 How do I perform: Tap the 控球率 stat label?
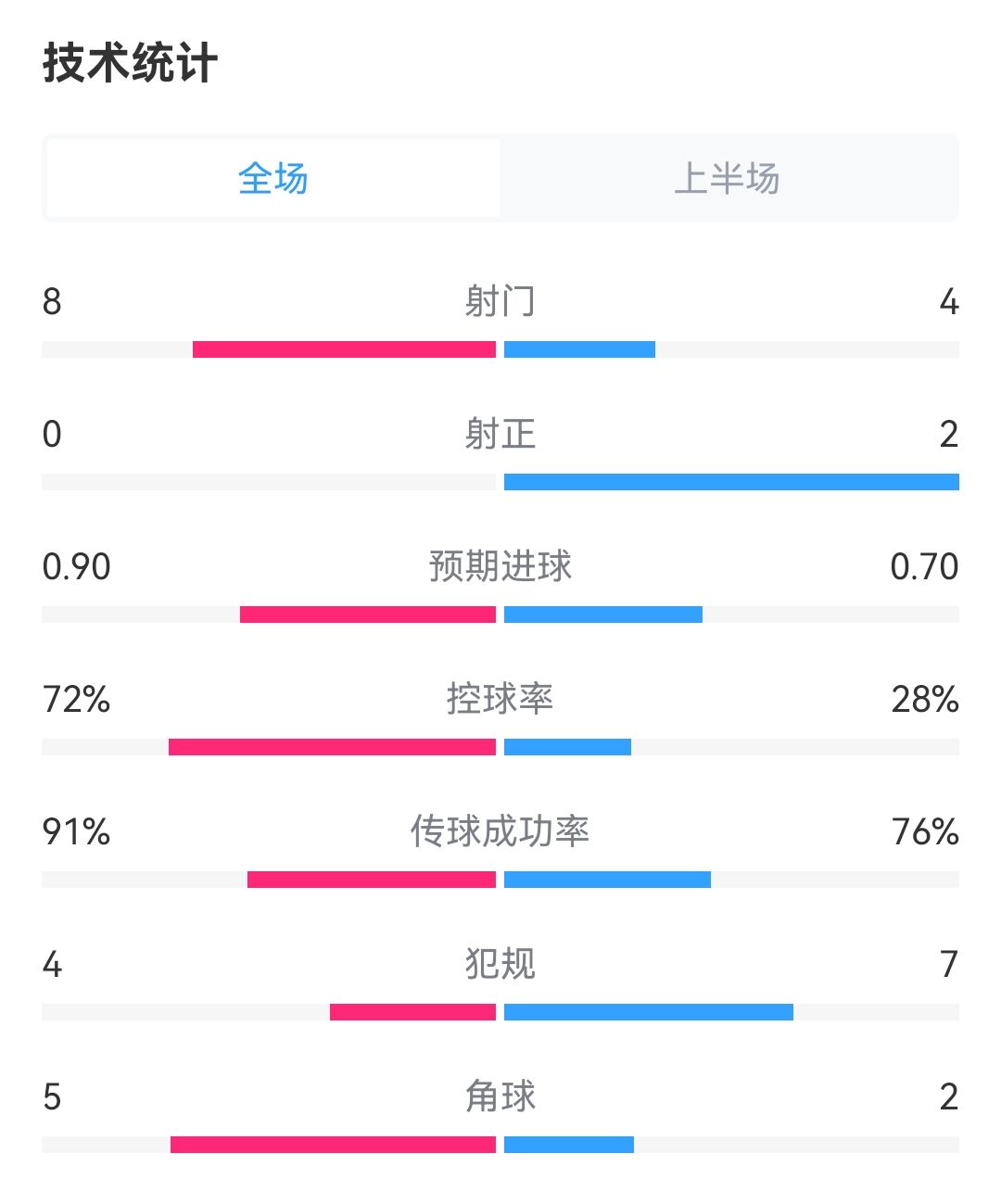[x=500, y=699]
